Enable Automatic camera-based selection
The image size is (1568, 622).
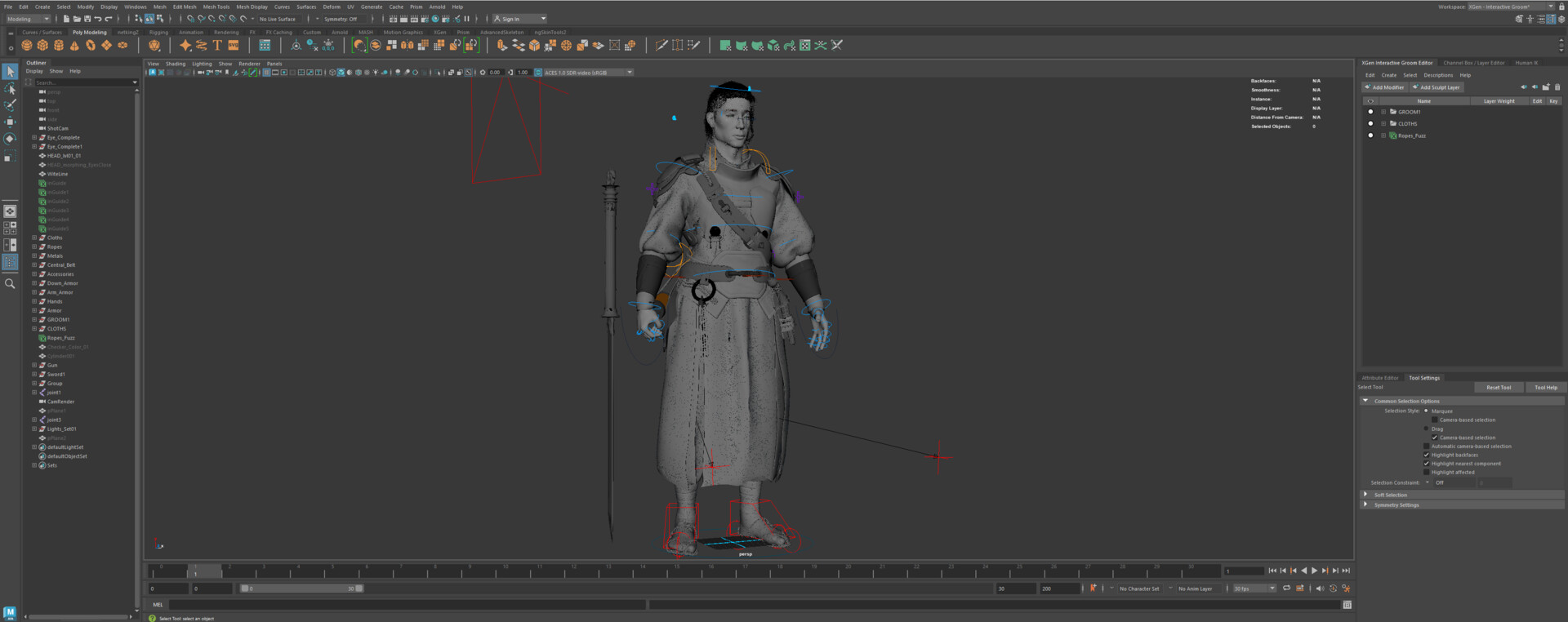pos(1427,447)
